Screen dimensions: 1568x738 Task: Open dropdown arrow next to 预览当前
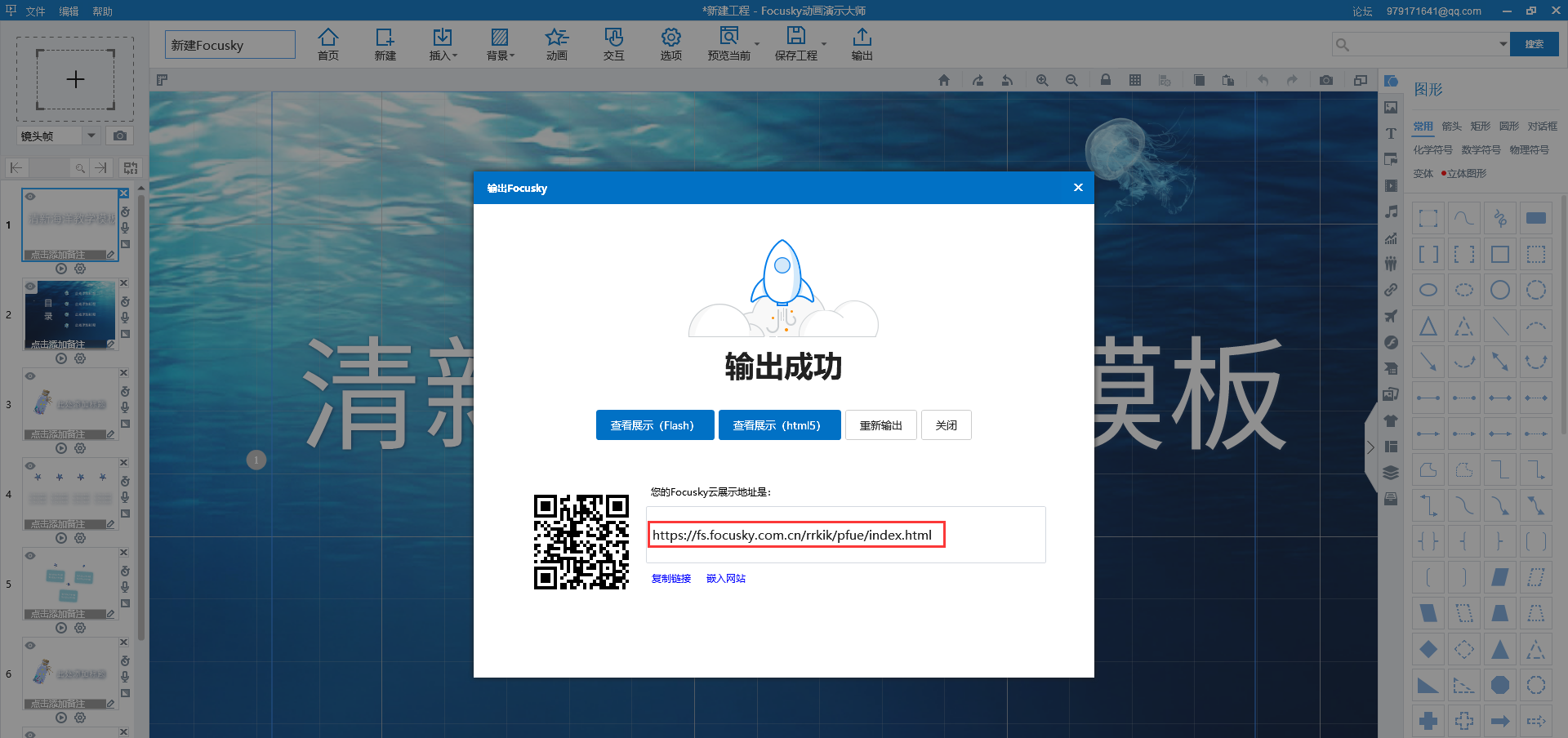pos(757,44)
